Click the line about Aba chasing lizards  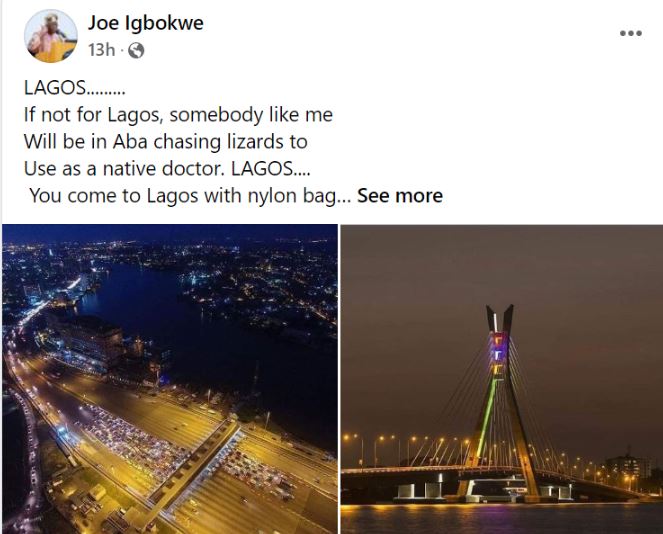coord(165,142)
